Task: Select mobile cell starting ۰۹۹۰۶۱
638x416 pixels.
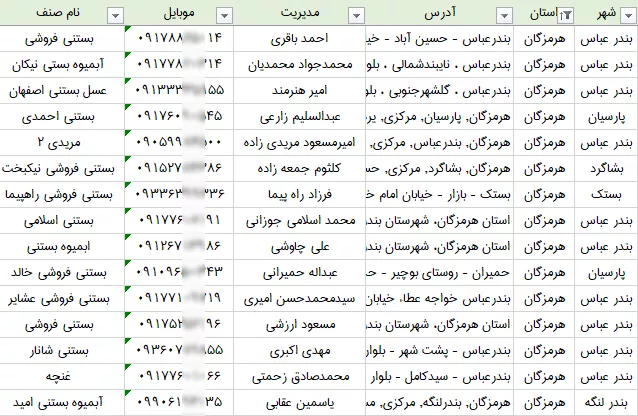Action: (x=179, y=403)
